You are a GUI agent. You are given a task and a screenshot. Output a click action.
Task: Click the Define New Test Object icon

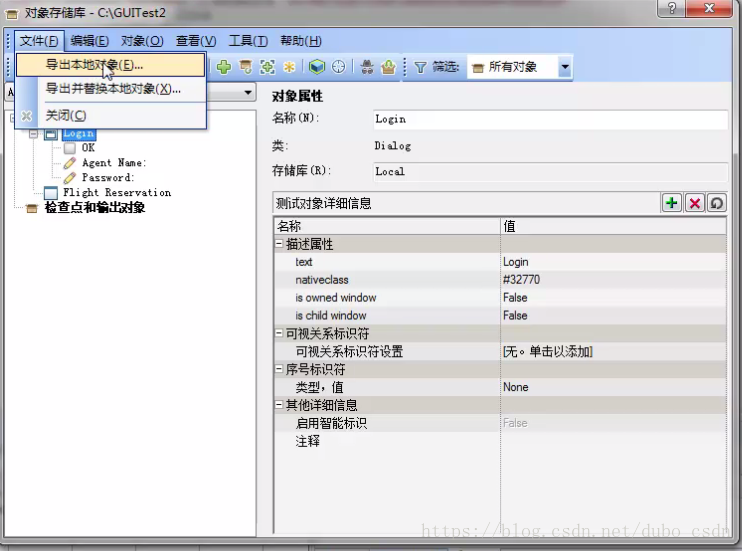267,67
